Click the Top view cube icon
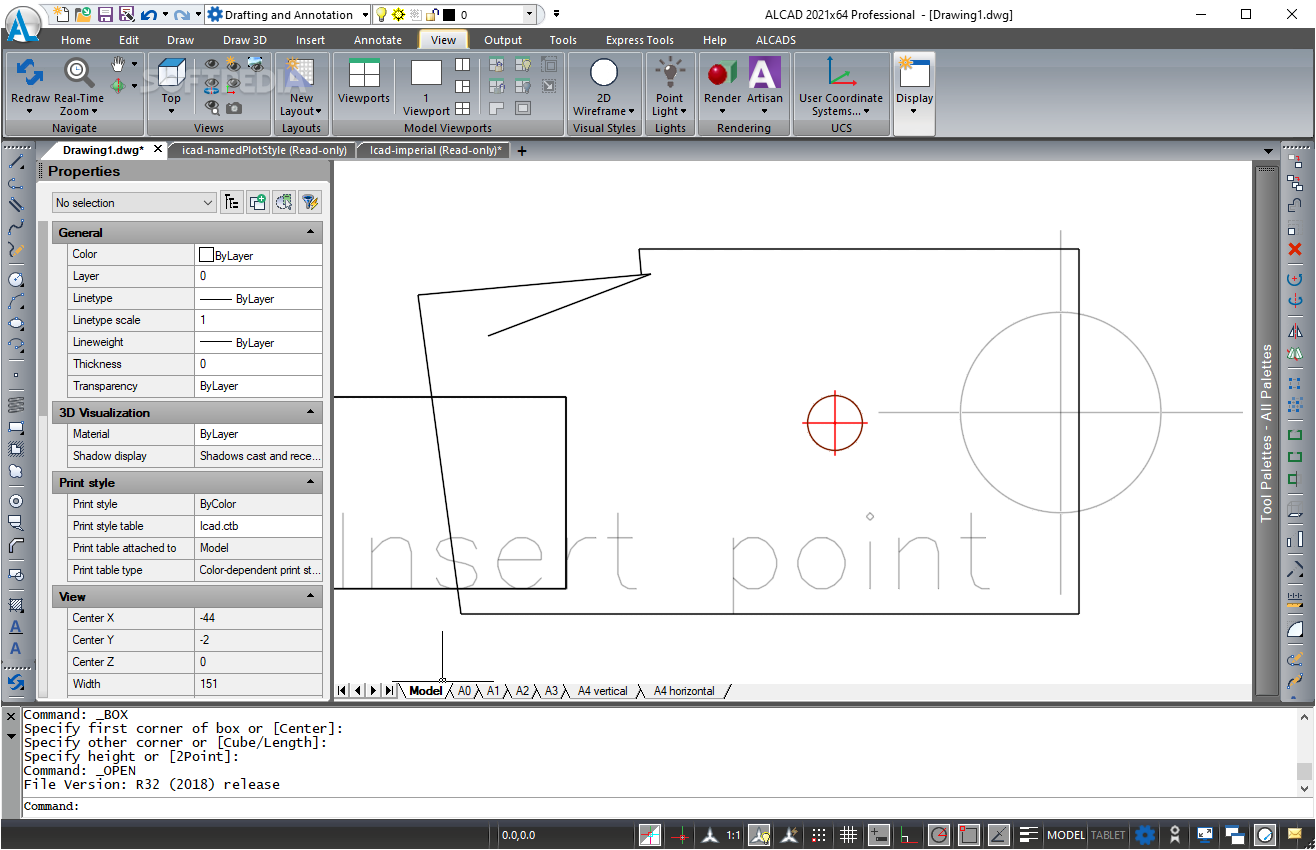 [x=171, y=72]
